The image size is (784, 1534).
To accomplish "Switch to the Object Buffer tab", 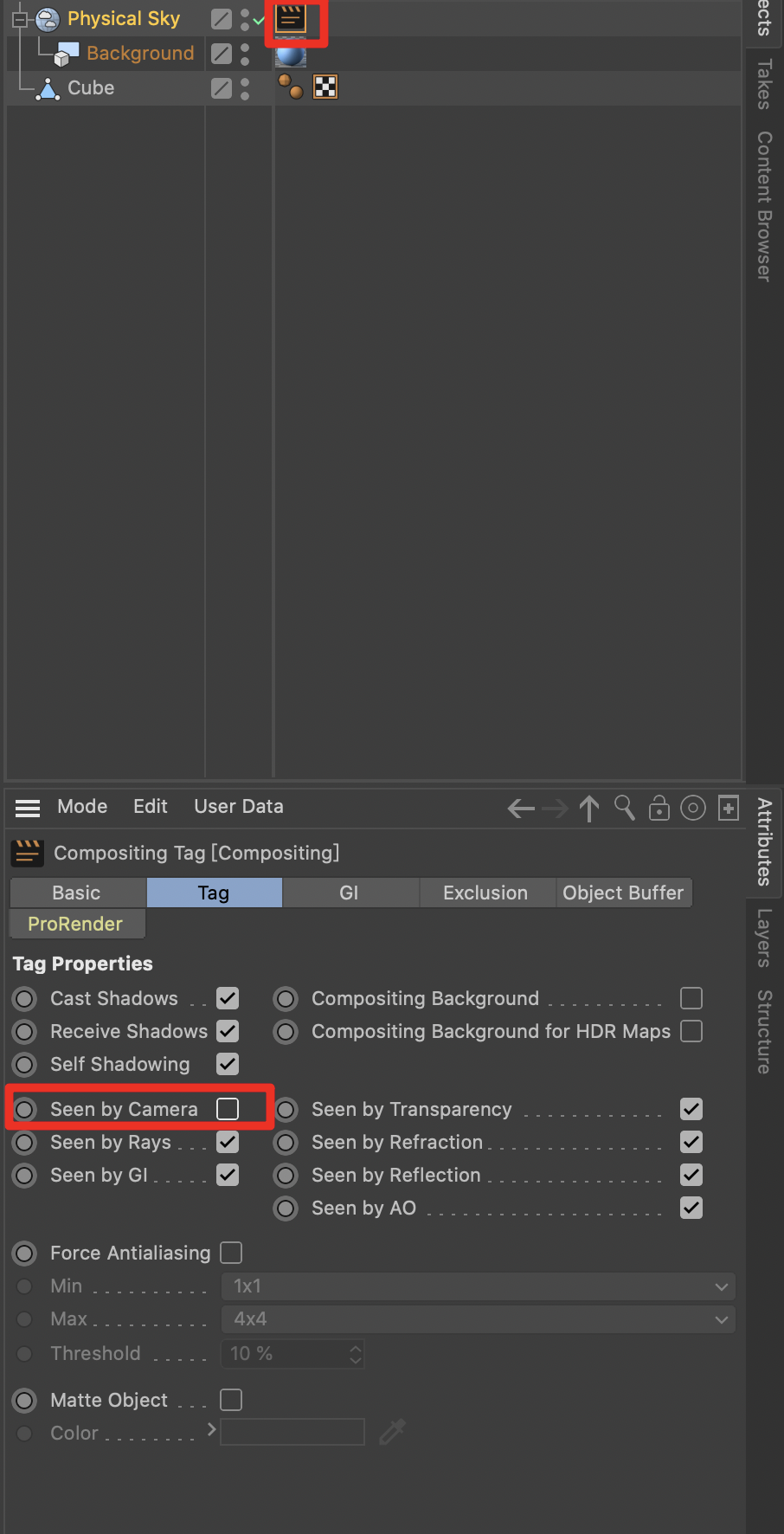I will 623,893.
